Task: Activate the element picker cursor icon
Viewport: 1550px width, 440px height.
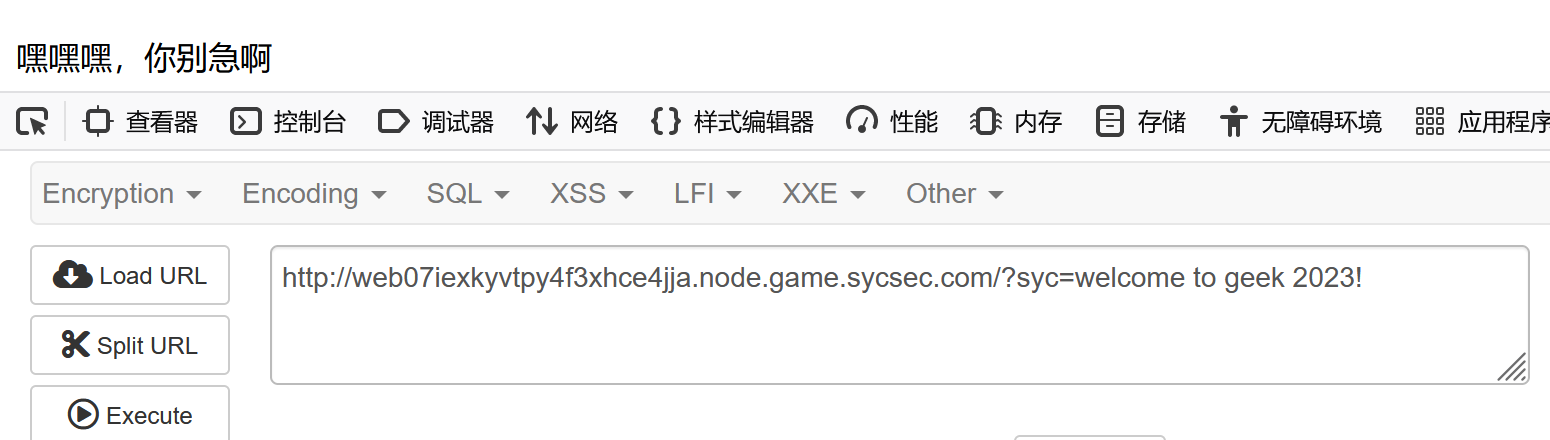Action: pyautogui.click(x=32, y=122)
